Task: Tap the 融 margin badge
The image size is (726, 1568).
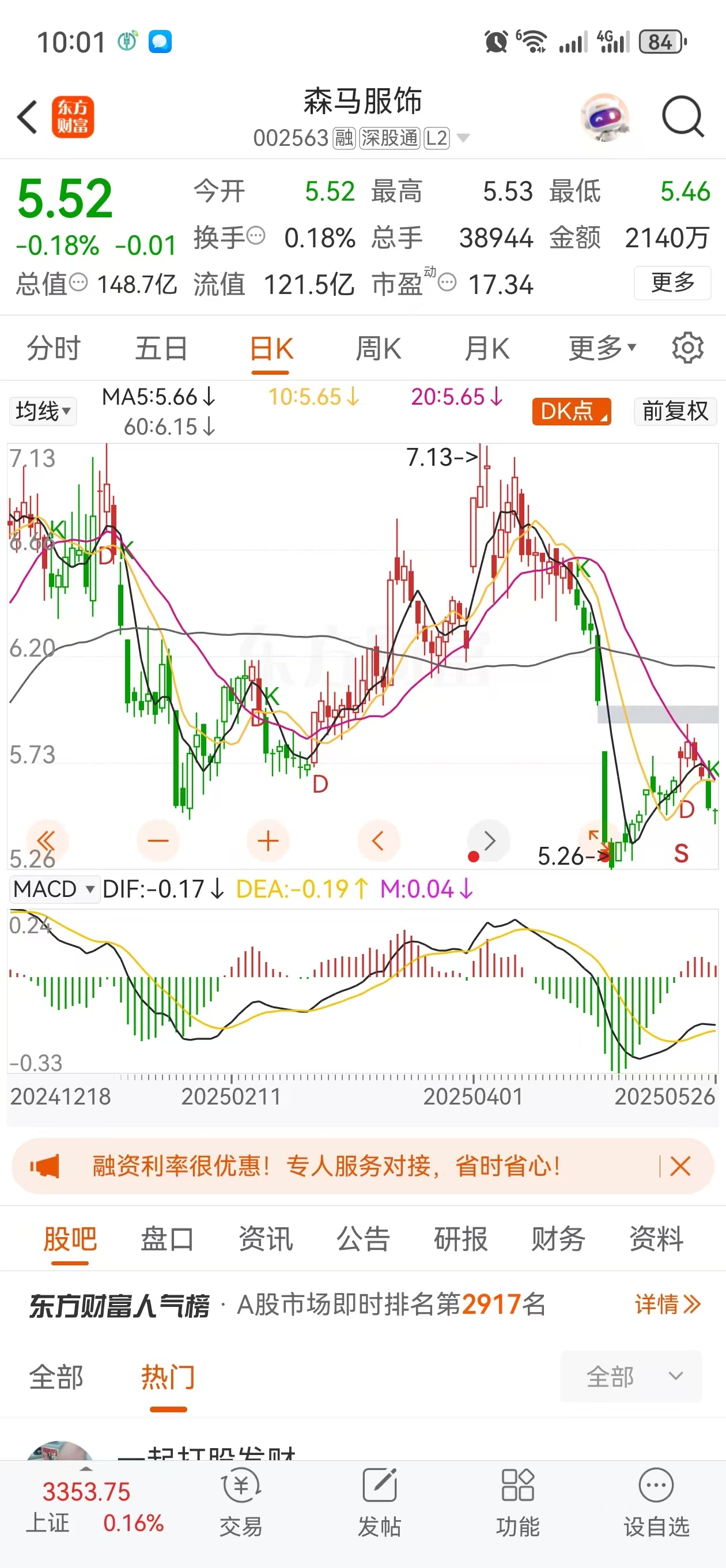Action: point(344,138)
